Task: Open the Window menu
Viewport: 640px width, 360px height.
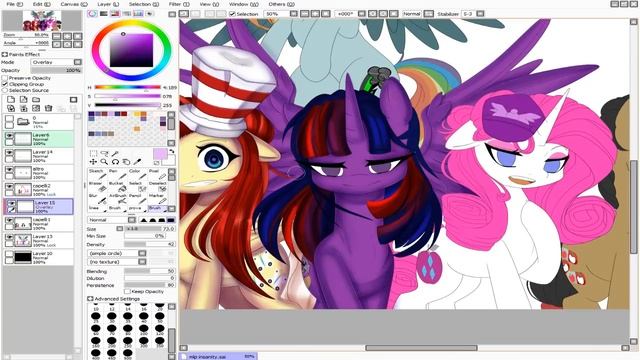Action: click(x=244, y=4)
